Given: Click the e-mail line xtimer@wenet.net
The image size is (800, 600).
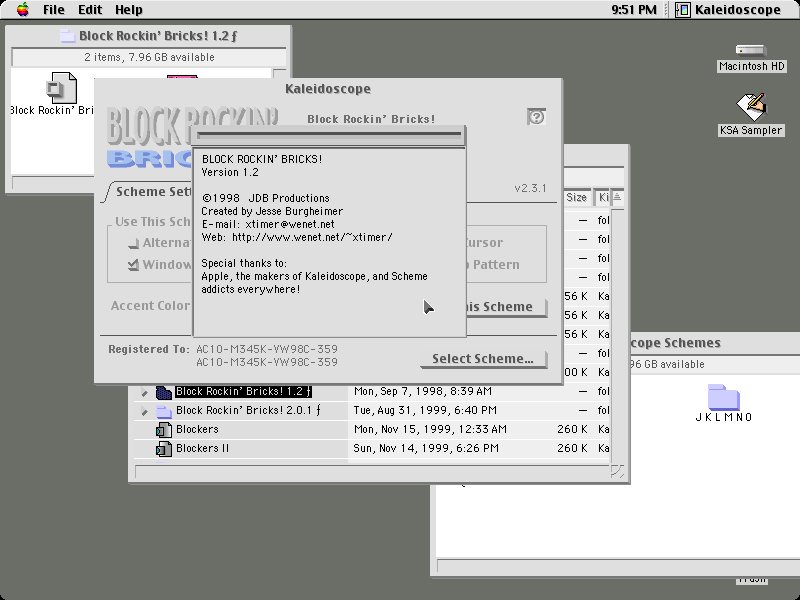Looking at the screenshot, I should point(268,224).
